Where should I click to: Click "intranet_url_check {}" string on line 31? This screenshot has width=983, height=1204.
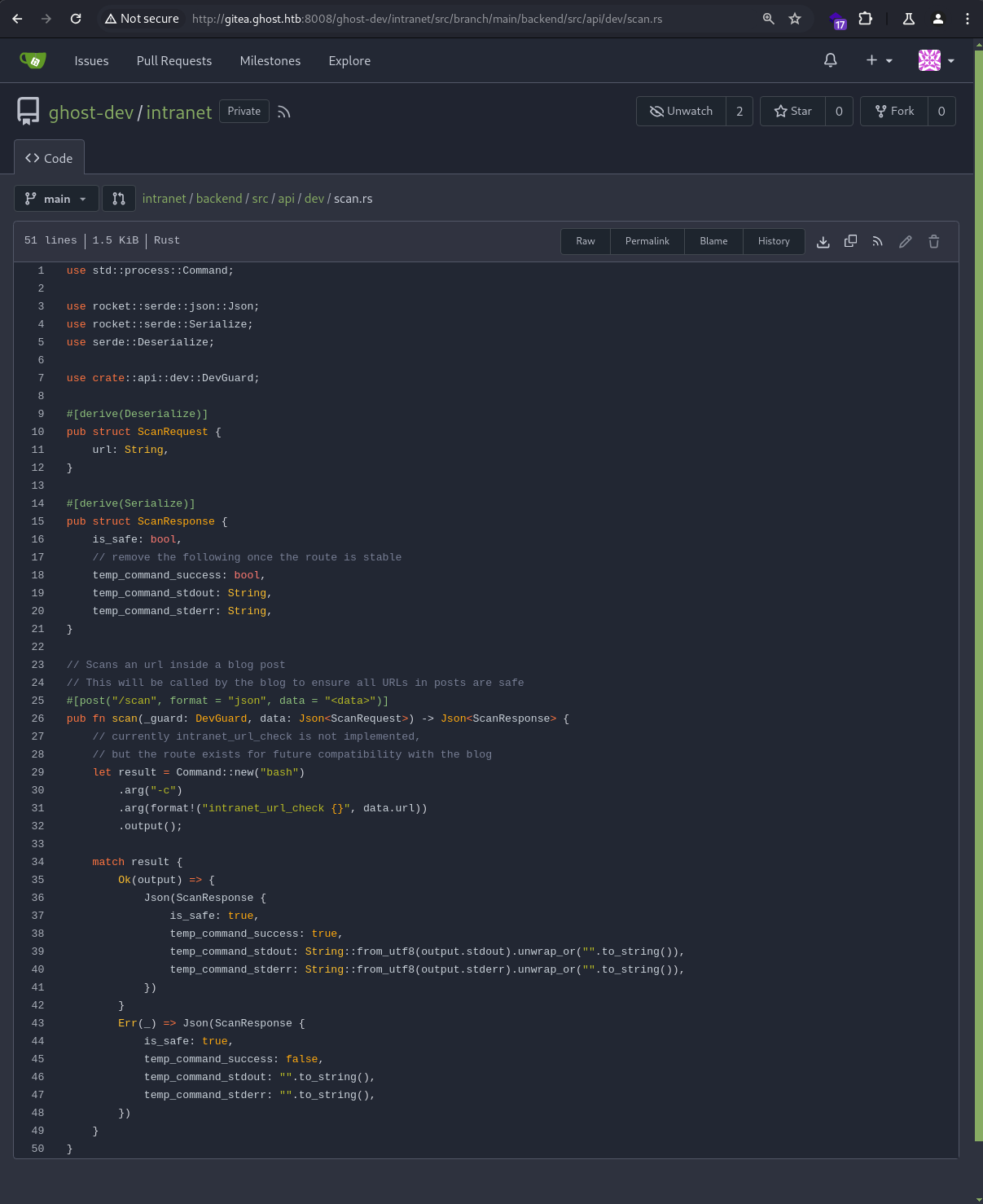276,808
